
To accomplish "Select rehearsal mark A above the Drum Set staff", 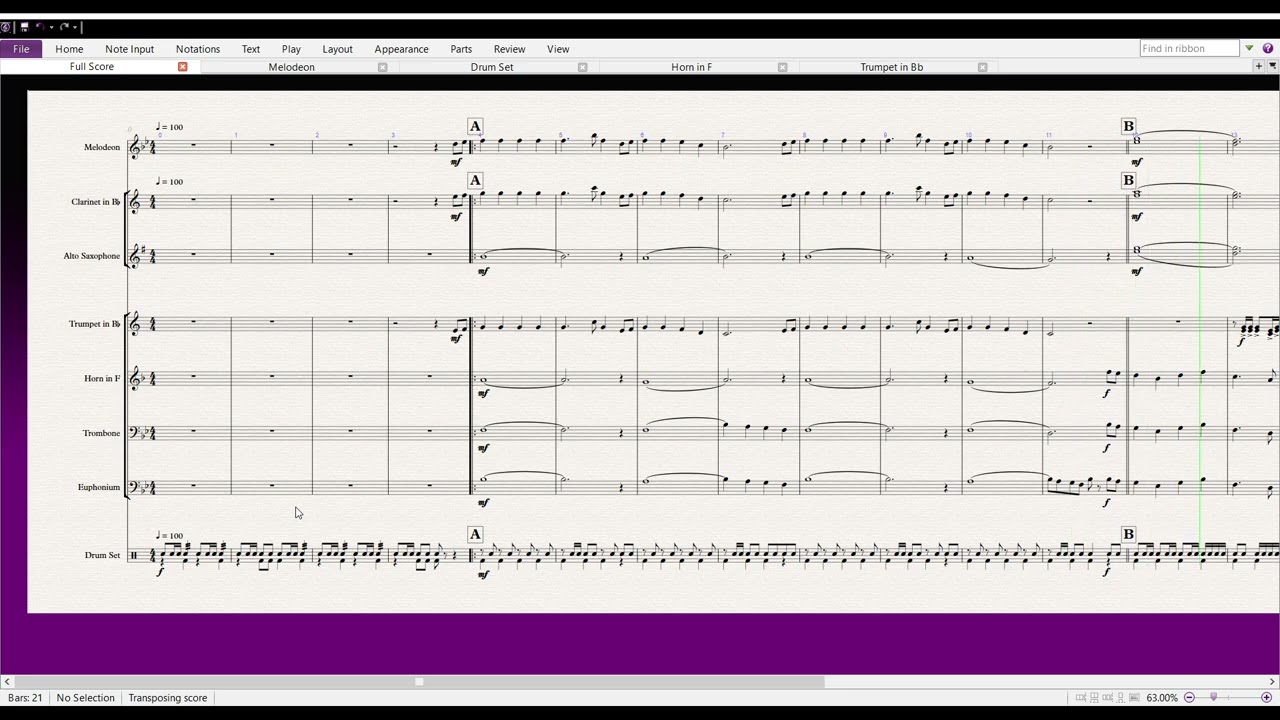I will pyautogui.click(x=475, y=534).
